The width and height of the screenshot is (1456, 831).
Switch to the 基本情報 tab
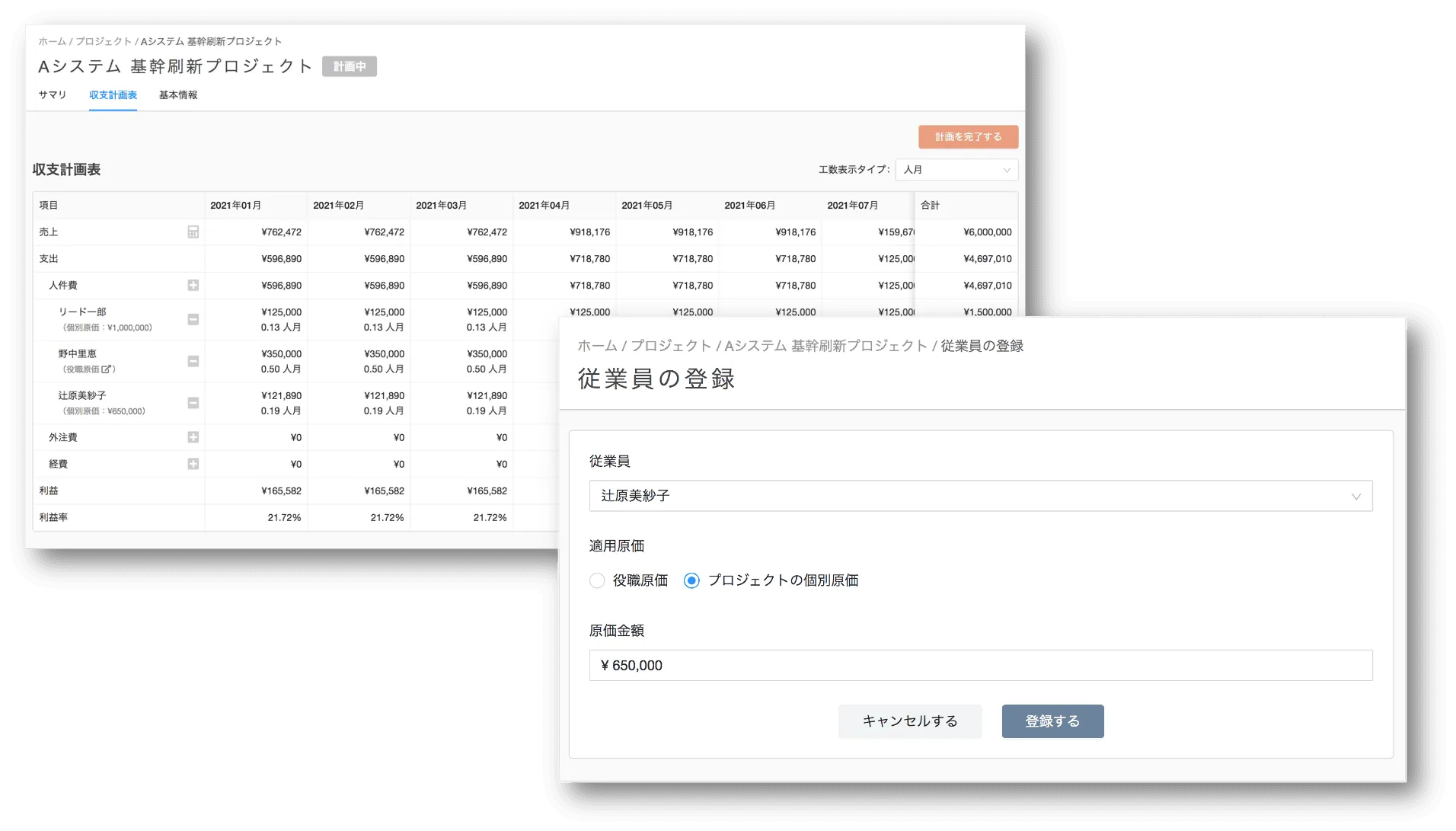coord(177,94)
